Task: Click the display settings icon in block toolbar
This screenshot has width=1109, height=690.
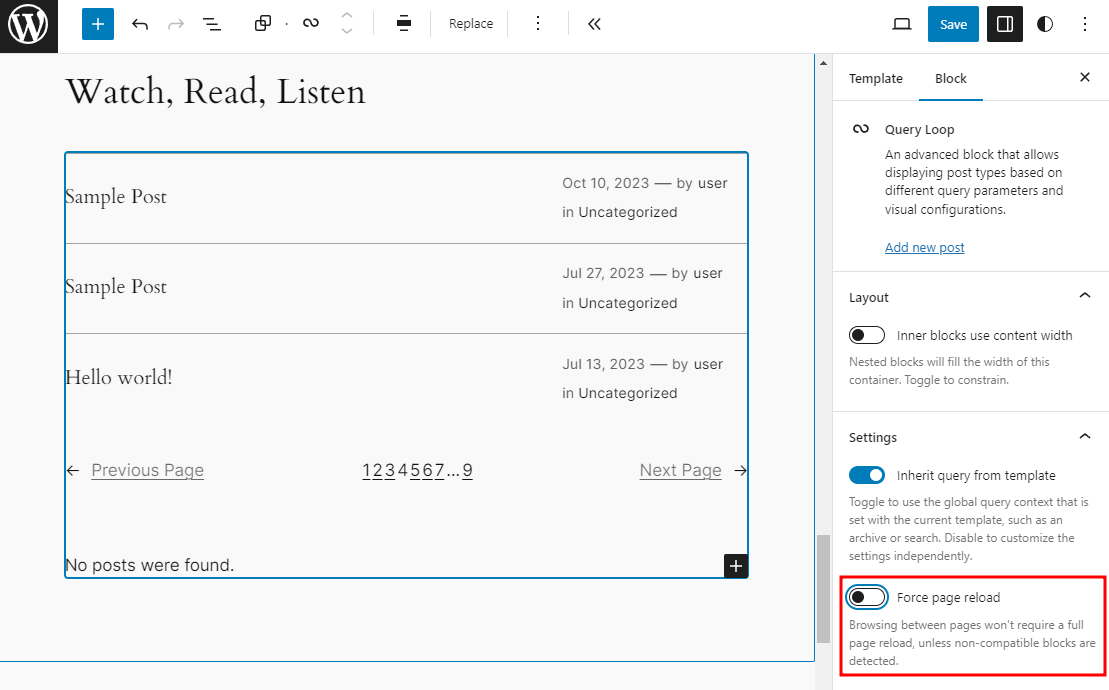Action: [403, 23]
